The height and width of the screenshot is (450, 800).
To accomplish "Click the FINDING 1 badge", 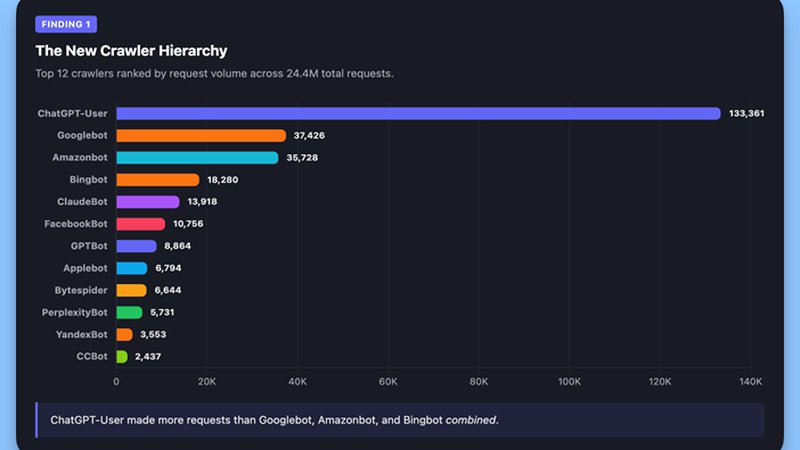I will [66, 24].
